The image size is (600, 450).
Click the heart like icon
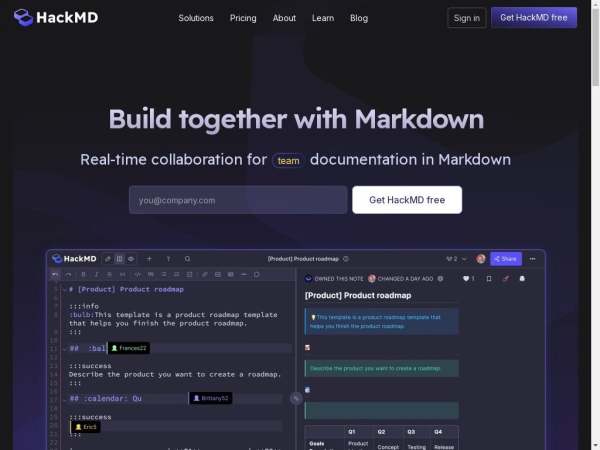point(466,279)
